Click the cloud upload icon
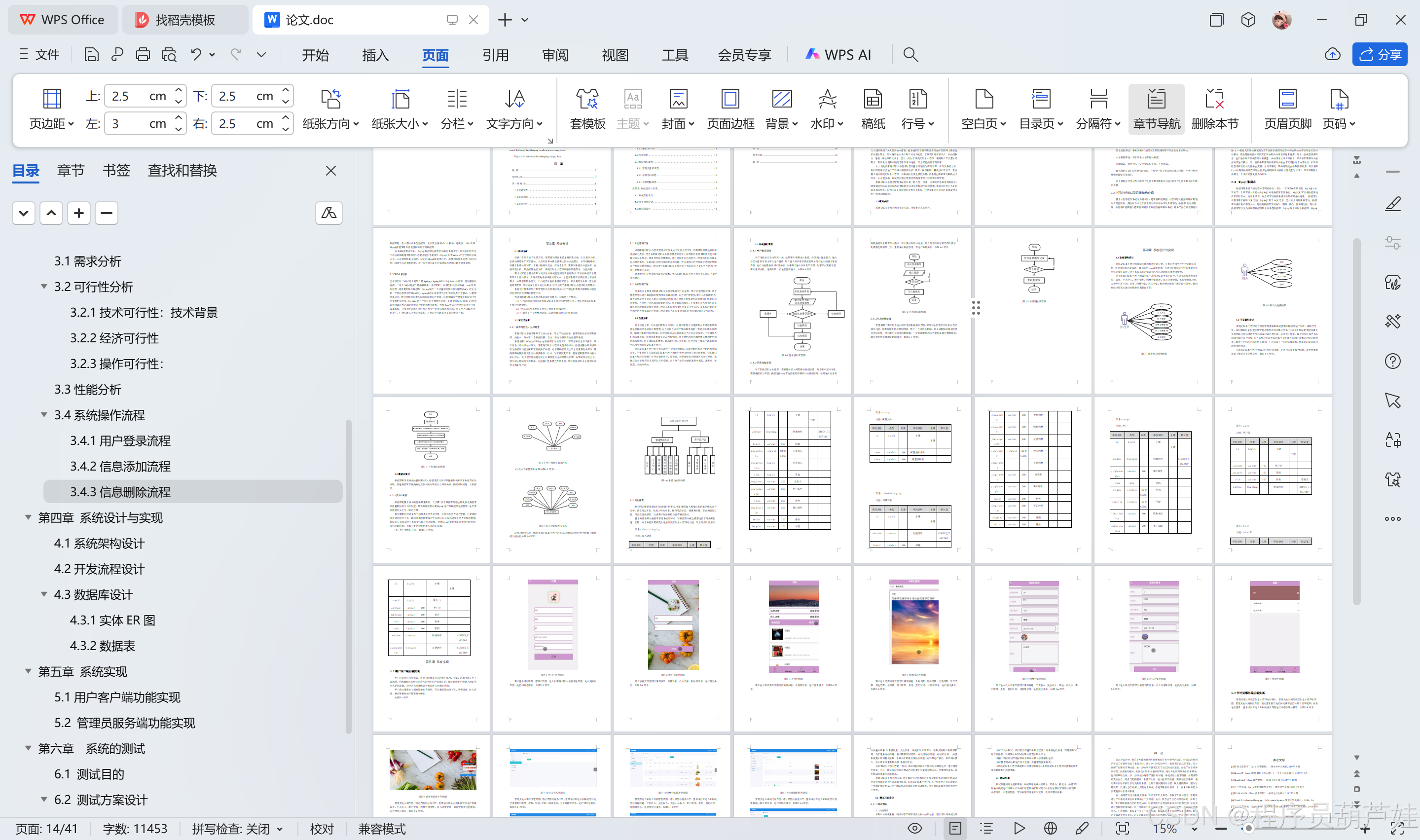Screen dimensions: 1420x840 pyautogui.click(x=1332, y=54)
